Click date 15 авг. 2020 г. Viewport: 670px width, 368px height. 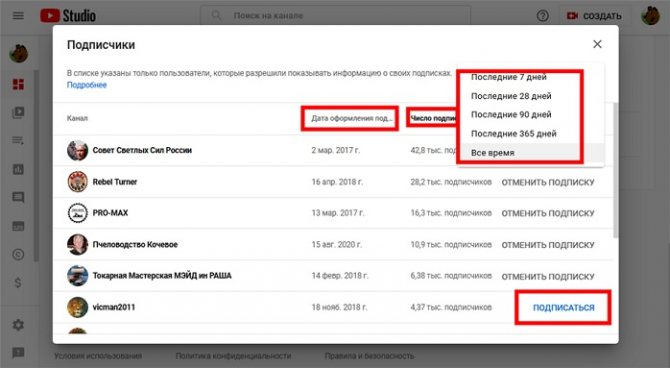click(x=337, y=244)
